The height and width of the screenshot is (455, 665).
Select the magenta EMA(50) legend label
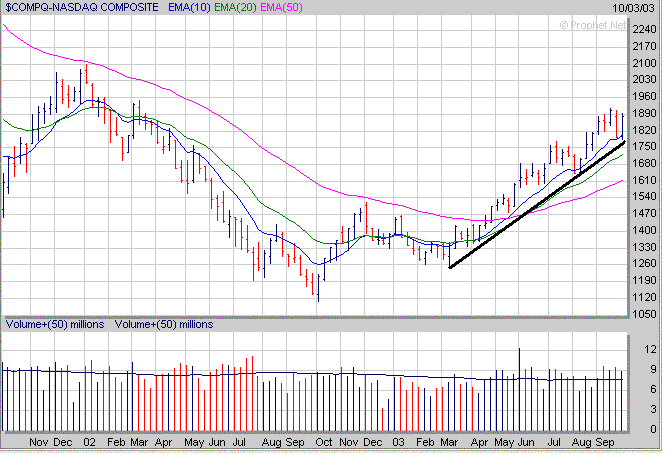point(281,7)
